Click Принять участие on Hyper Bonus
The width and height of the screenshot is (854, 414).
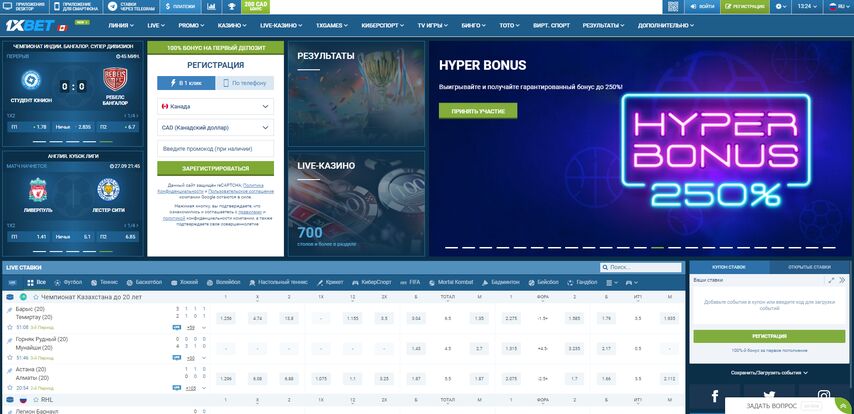click(x=478, y=111)
